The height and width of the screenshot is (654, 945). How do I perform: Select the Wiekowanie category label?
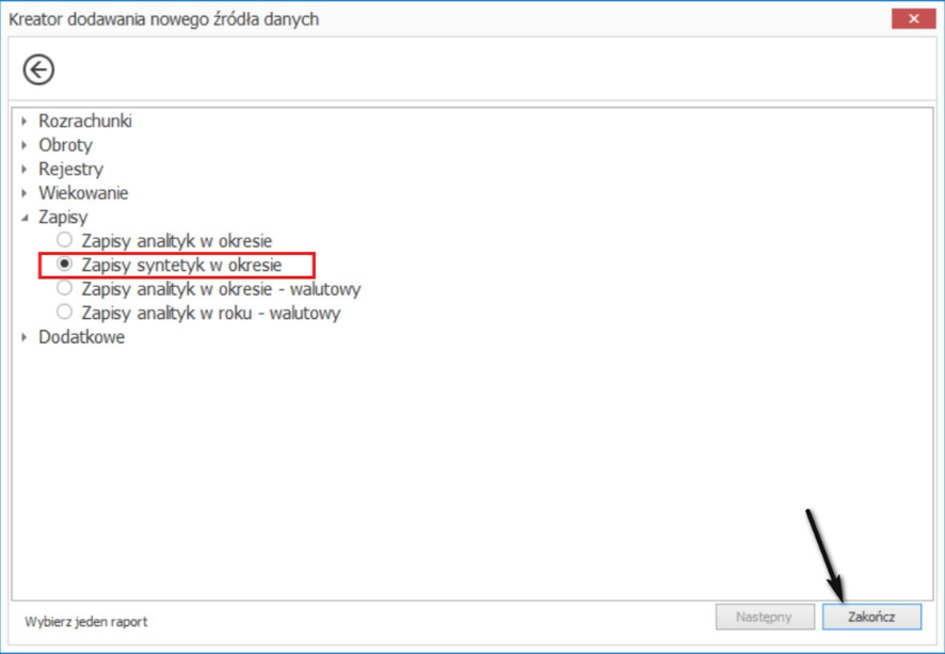(x=83, y=193)
